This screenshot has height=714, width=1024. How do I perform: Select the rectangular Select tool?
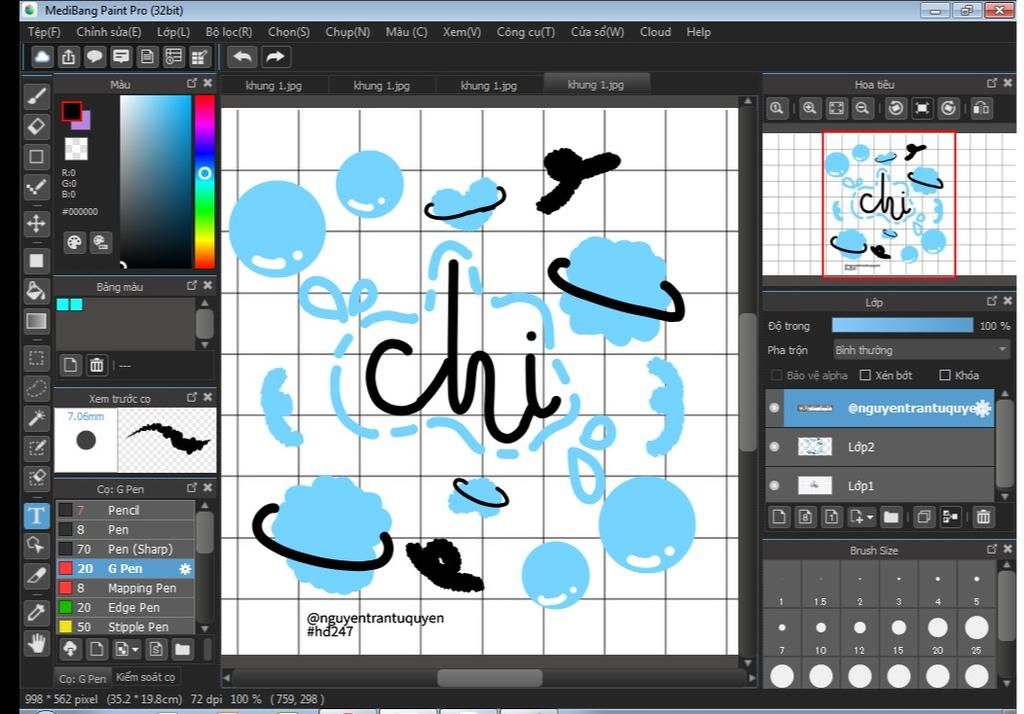(x=37, y=358)
